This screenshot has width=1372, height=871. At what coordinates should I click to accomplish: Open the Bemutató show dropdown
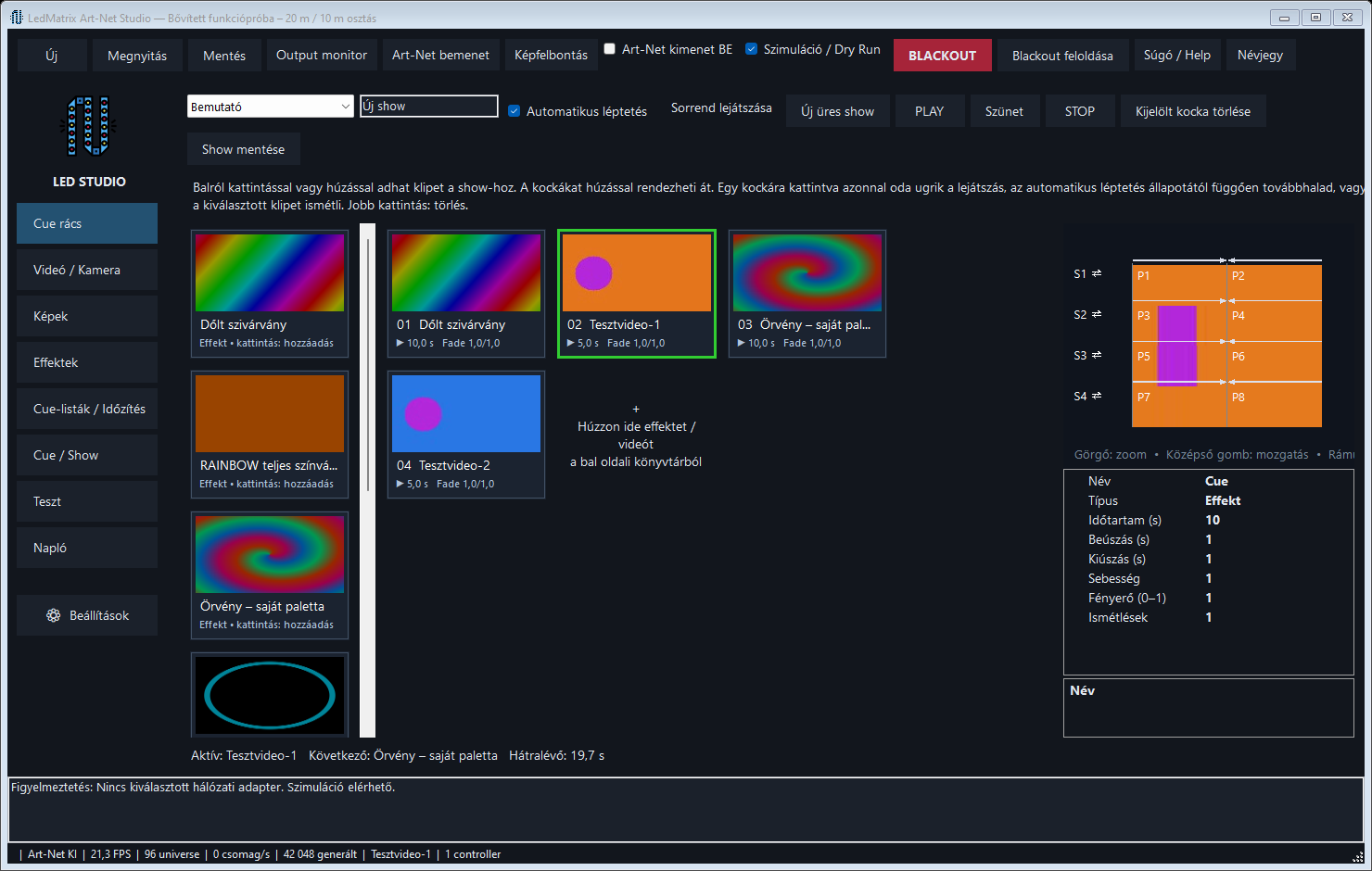pos(271,107)
